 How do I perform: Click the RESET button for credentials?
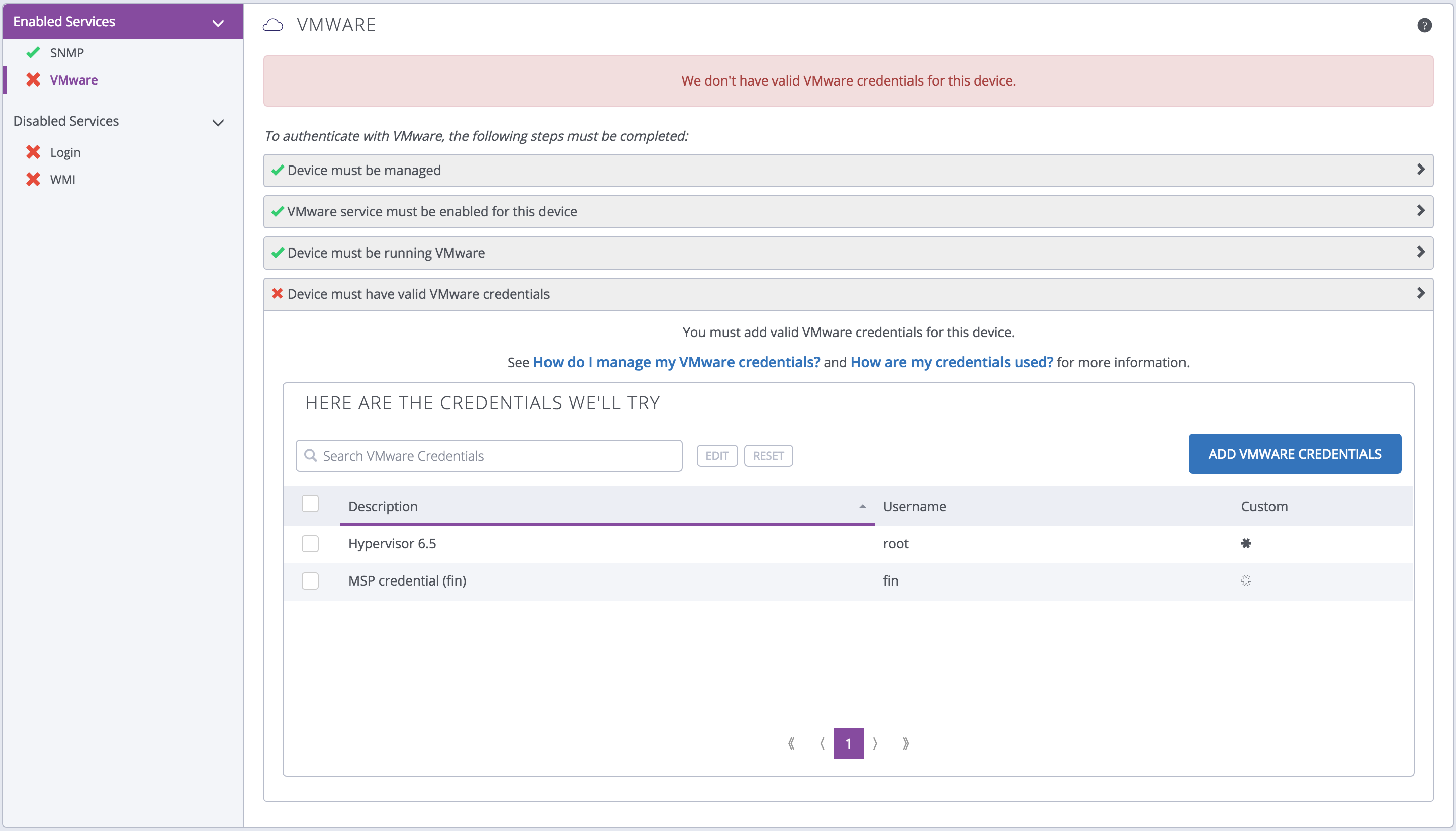(768, 455)
